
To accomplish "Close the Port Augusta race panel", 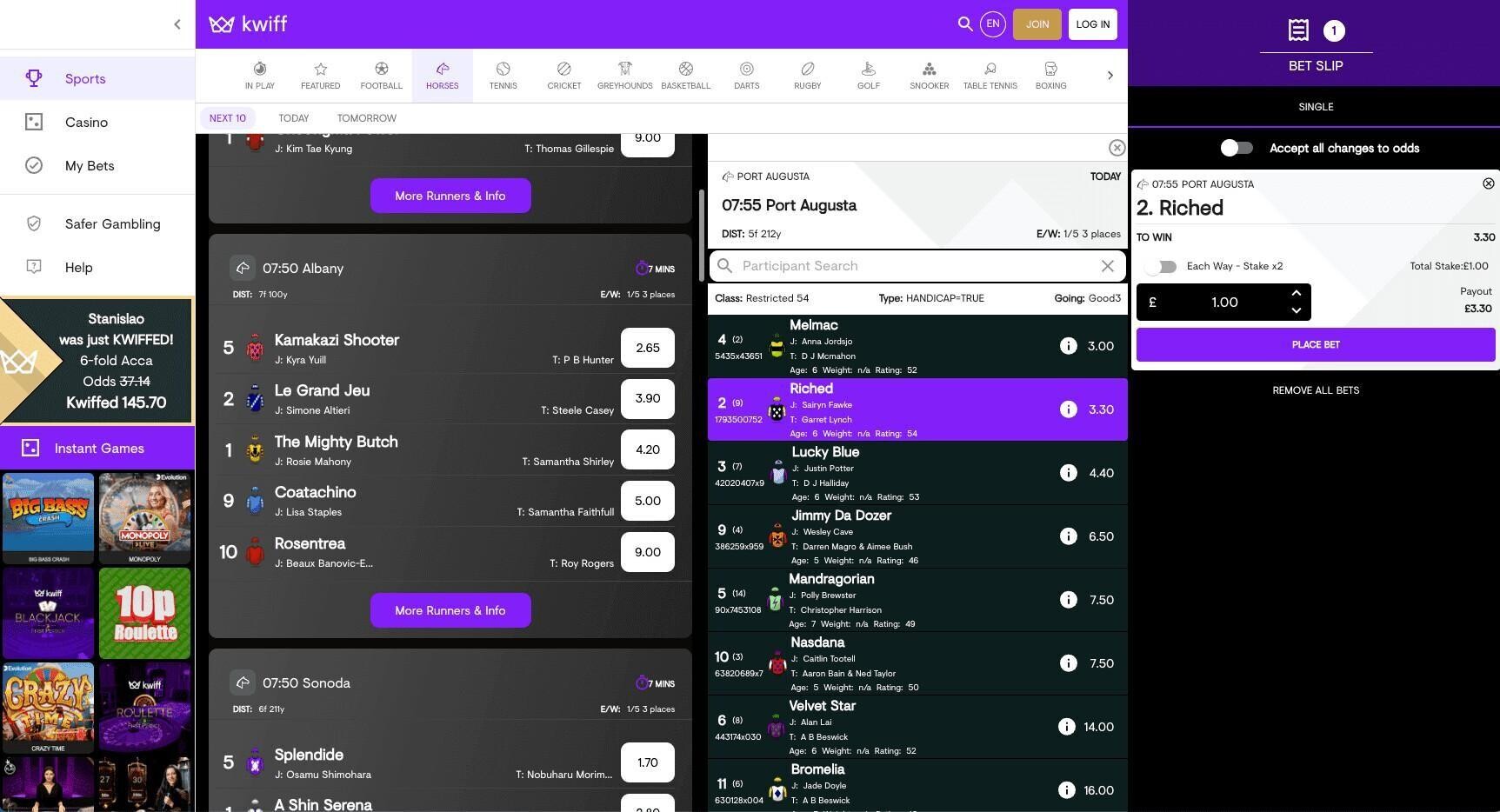I will pyautogui.click(x=1117, y=148).
